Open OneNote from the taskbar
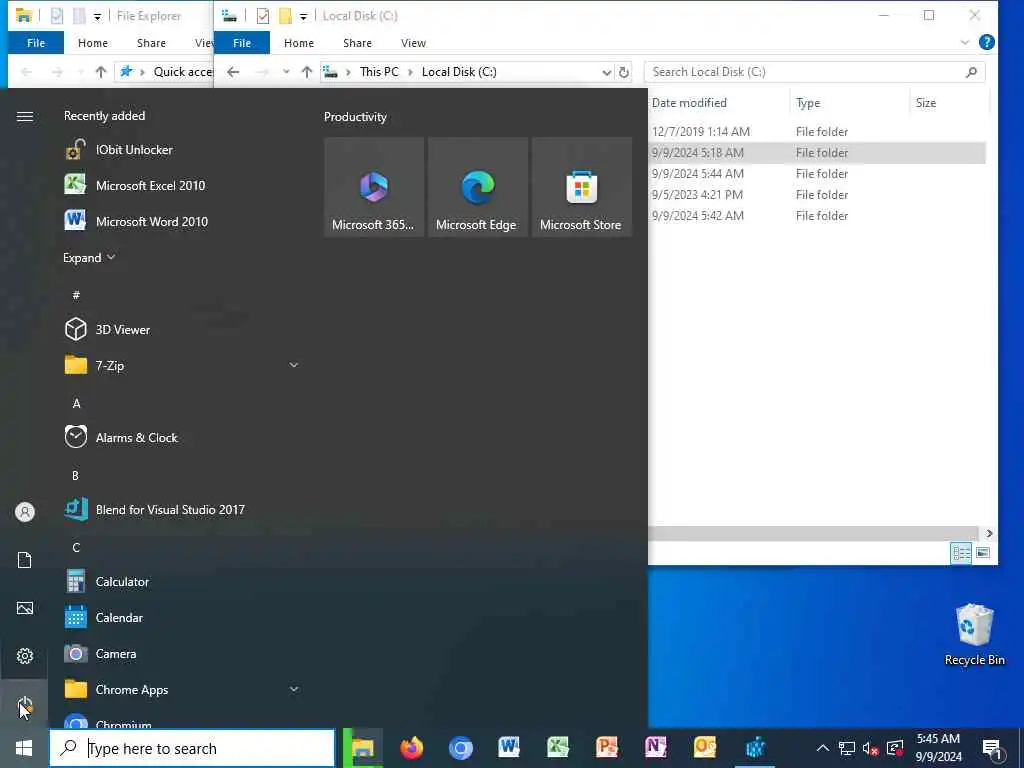1024x768 pixels. point(656,748)
